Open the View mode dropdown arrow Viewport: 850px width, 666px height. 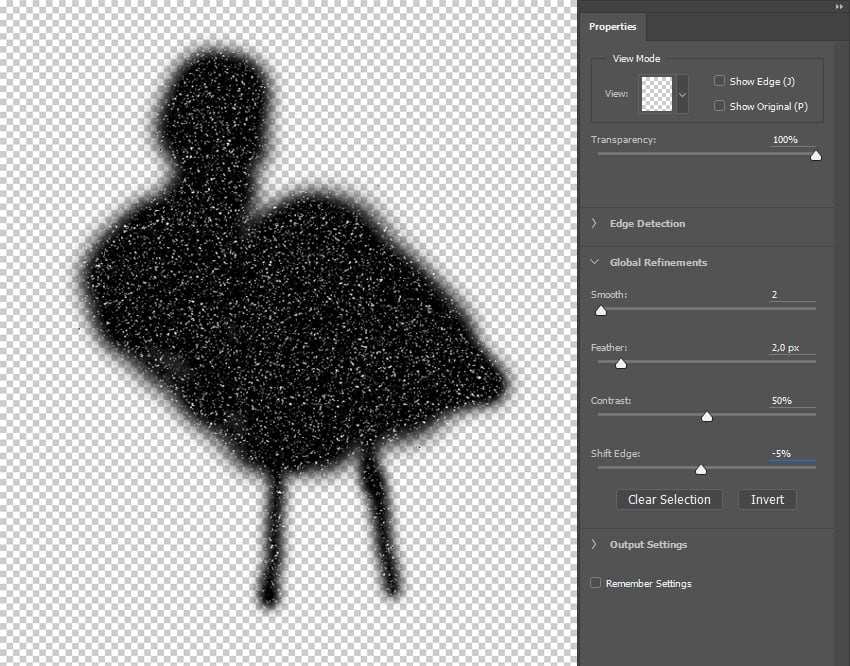click(683, 94)
